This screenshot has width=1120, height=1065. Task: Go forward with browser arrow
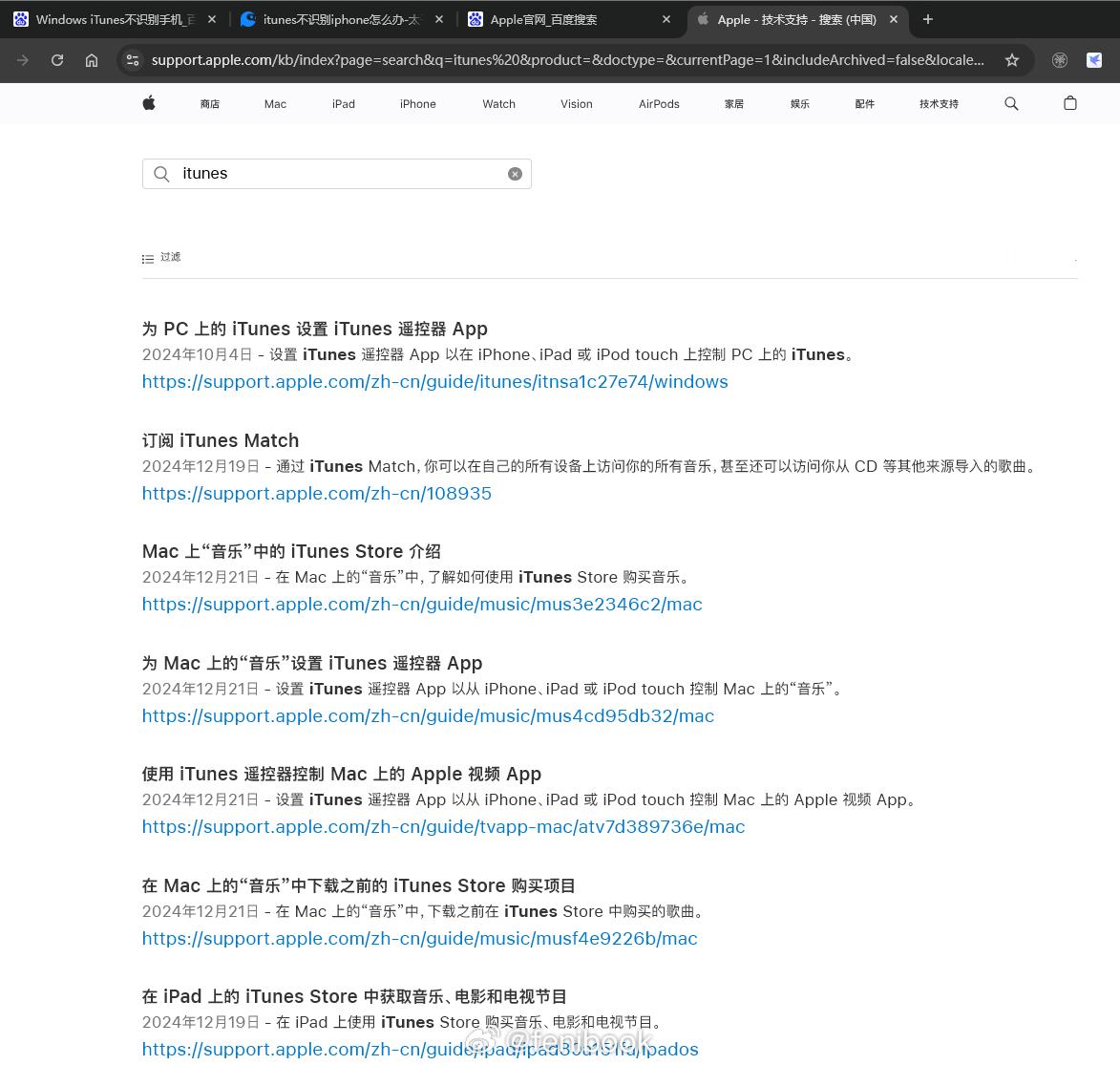[x=23, y=60]
